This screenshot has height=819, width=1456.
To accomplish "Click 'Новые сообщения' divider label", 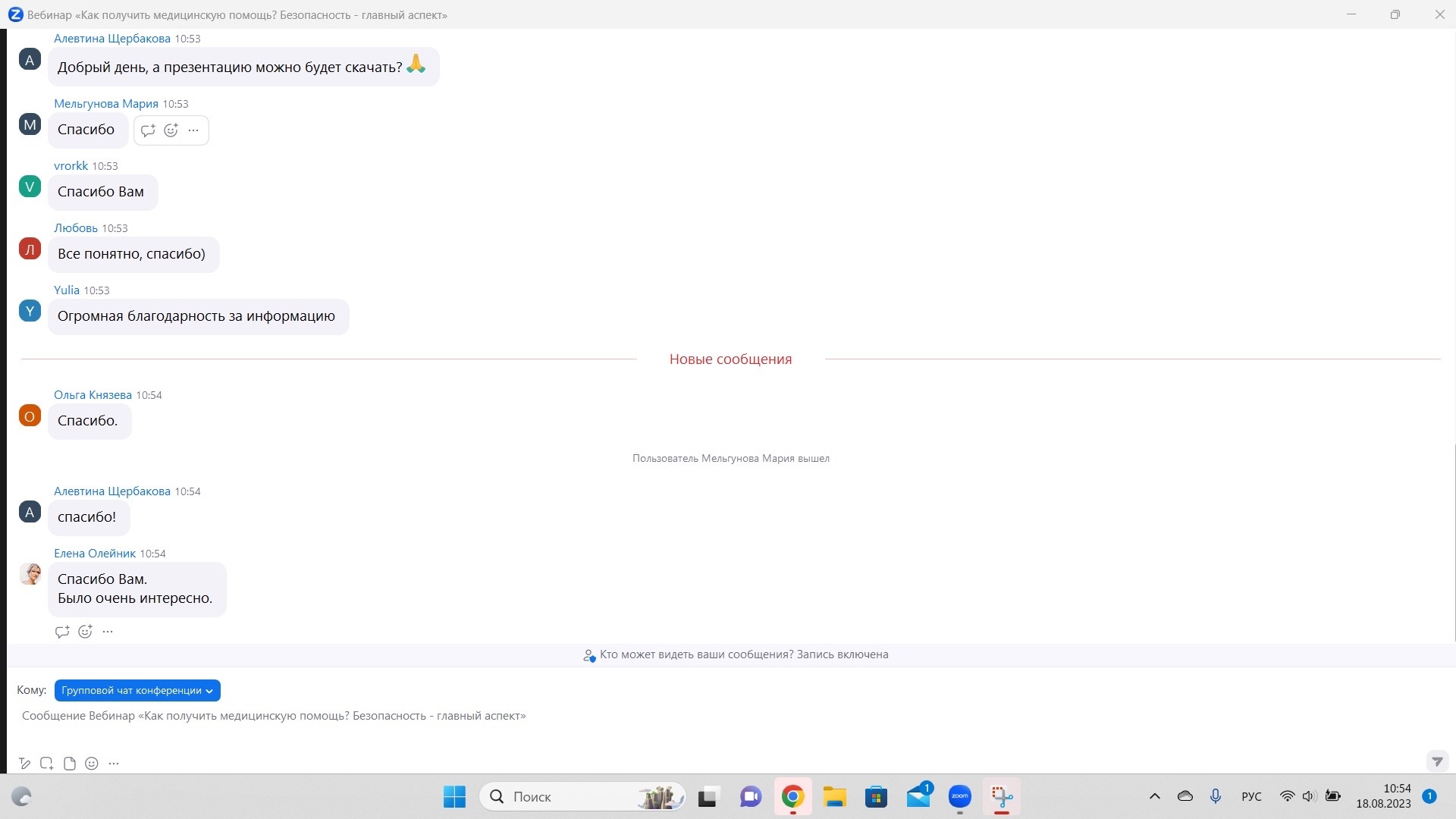I will 730,359.
